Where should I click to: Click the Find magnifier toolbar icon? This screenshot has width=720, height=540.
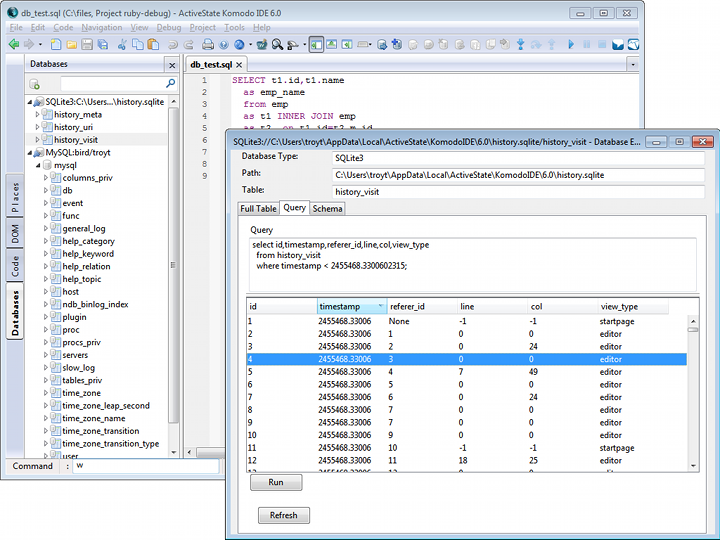[x=275, y=45]
